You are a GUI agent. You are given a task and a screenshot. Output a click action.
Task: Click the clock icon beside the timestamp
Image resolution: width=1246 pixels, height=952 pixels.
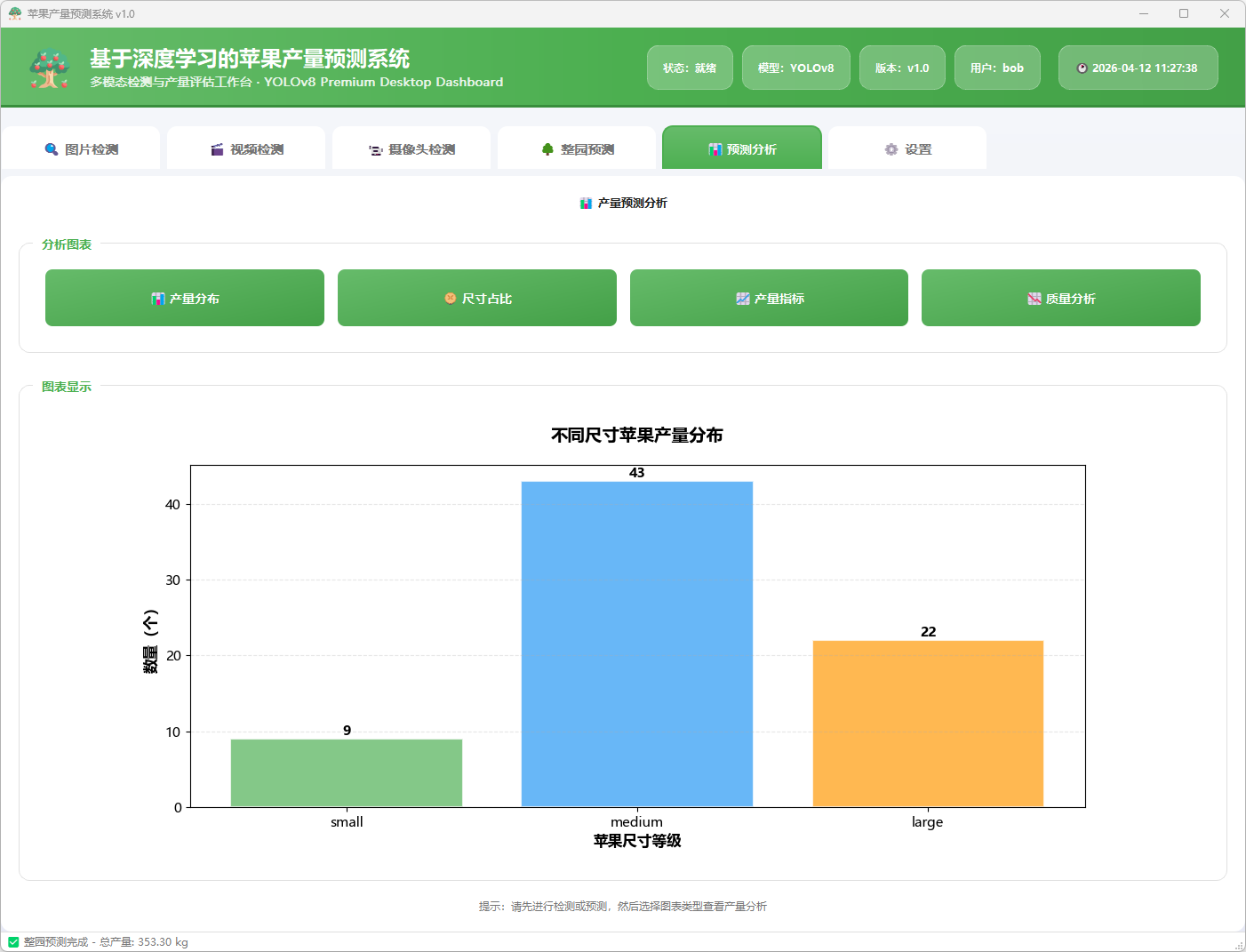pos(1082,68)
